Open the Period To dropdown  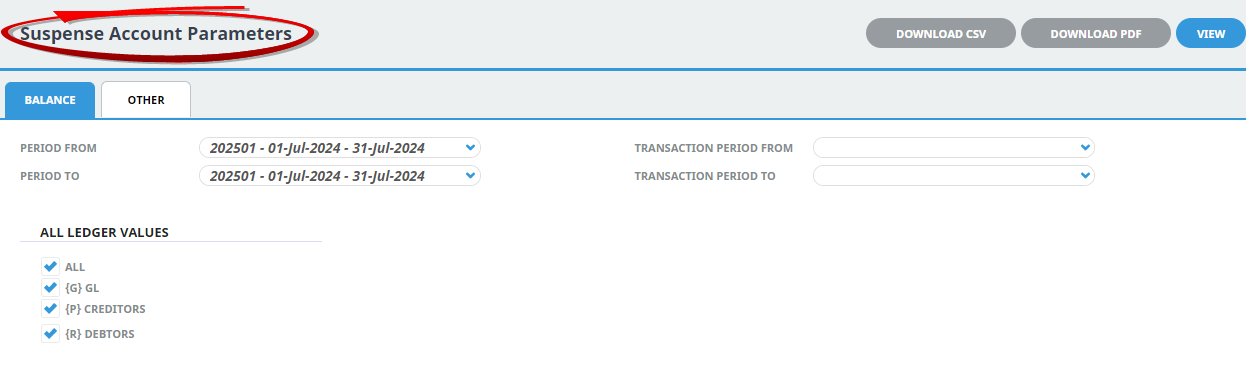(340, 176)
